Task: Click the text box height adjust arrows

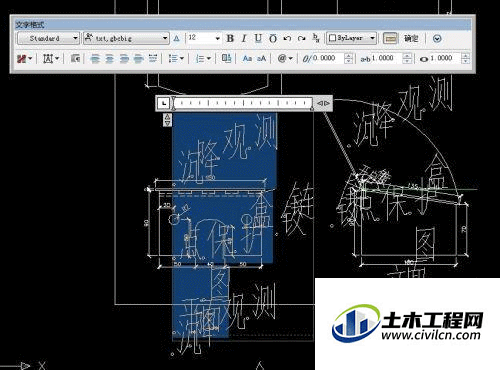Action: point(167,120)
